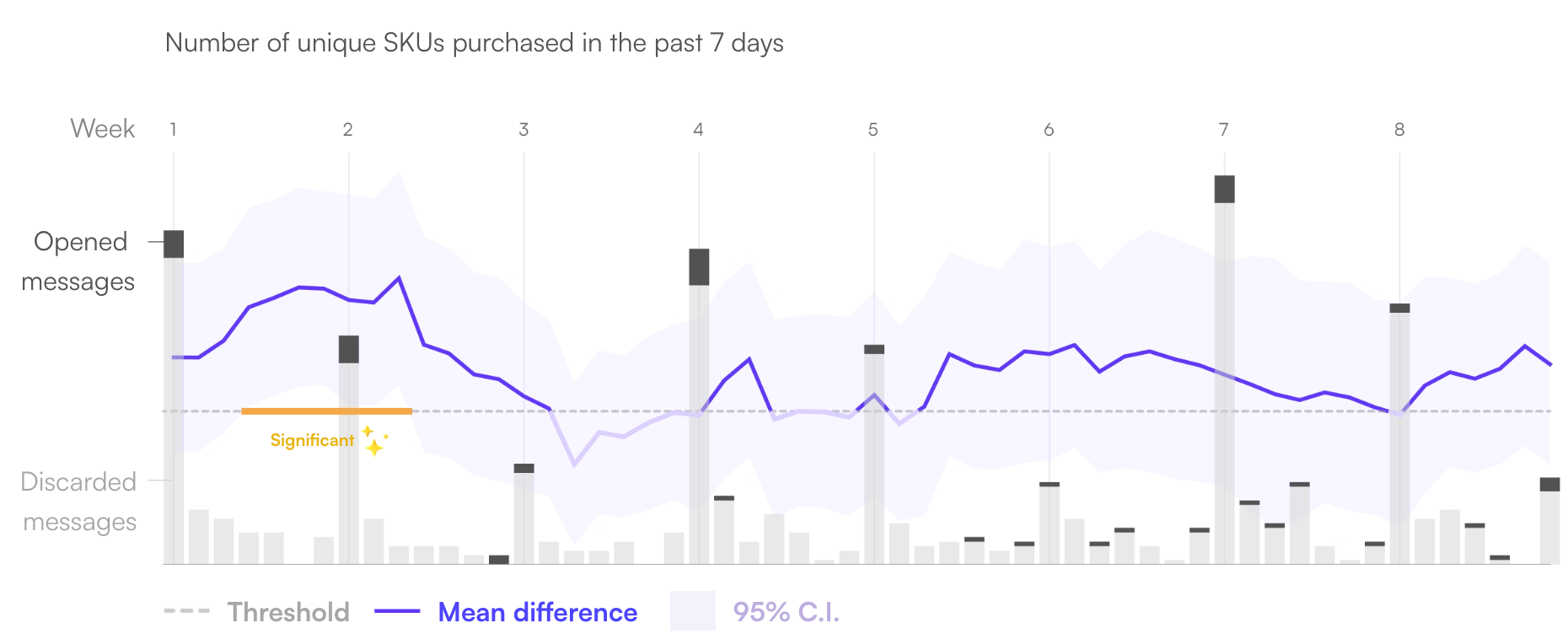Select the week 2 marker
1568x639 pixels.
point(347,130)
